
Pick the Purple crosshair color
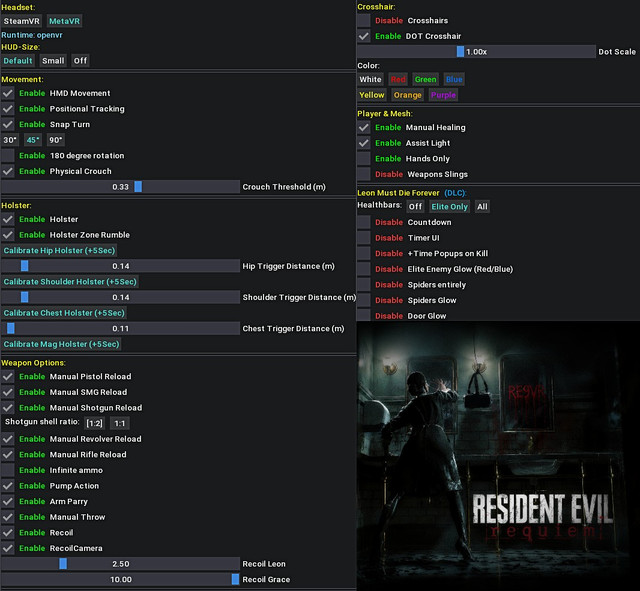click(443, 95)
